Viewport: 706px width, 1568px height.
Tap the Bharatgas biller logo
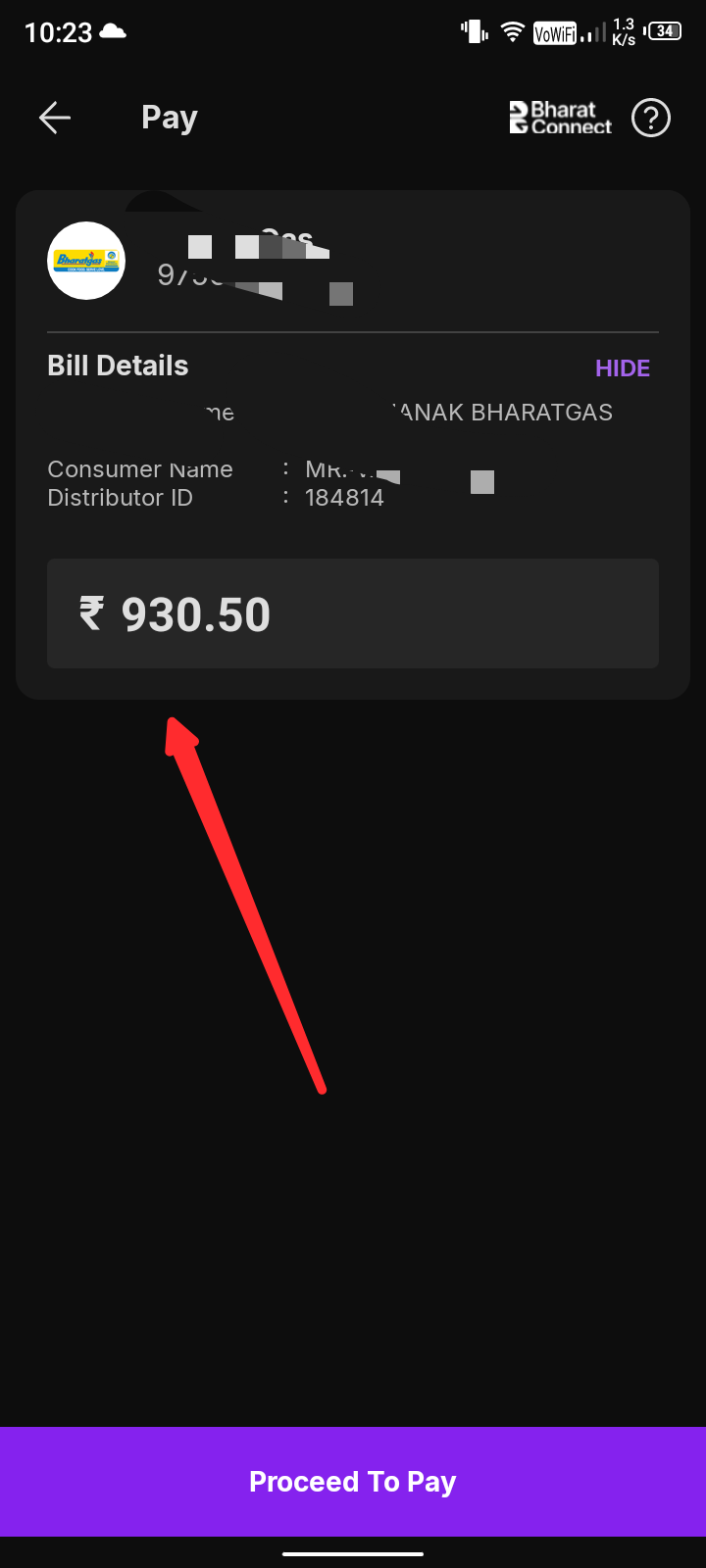point(86,261)
